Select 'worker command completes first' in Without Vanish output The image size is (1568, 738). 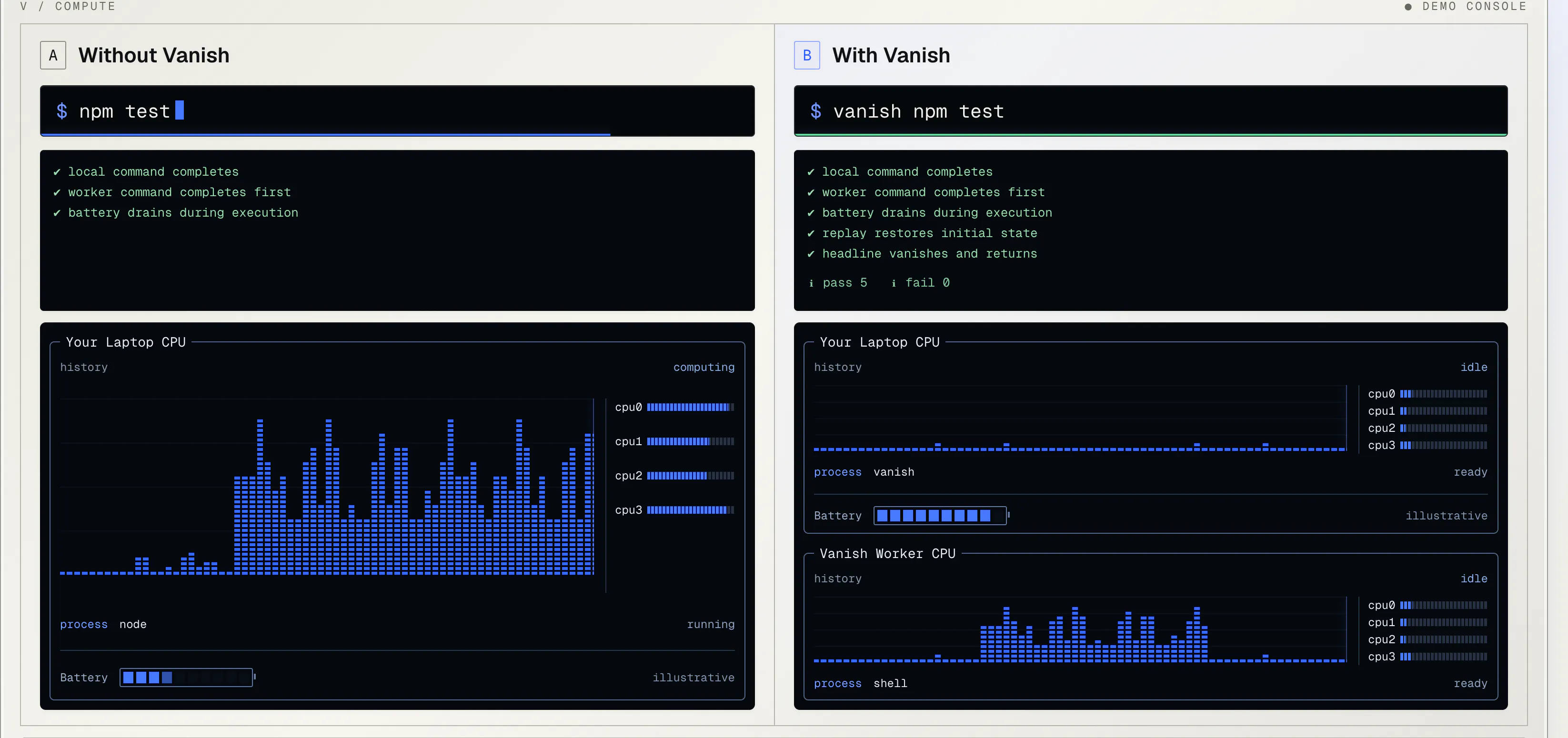(x=180, y=193)
